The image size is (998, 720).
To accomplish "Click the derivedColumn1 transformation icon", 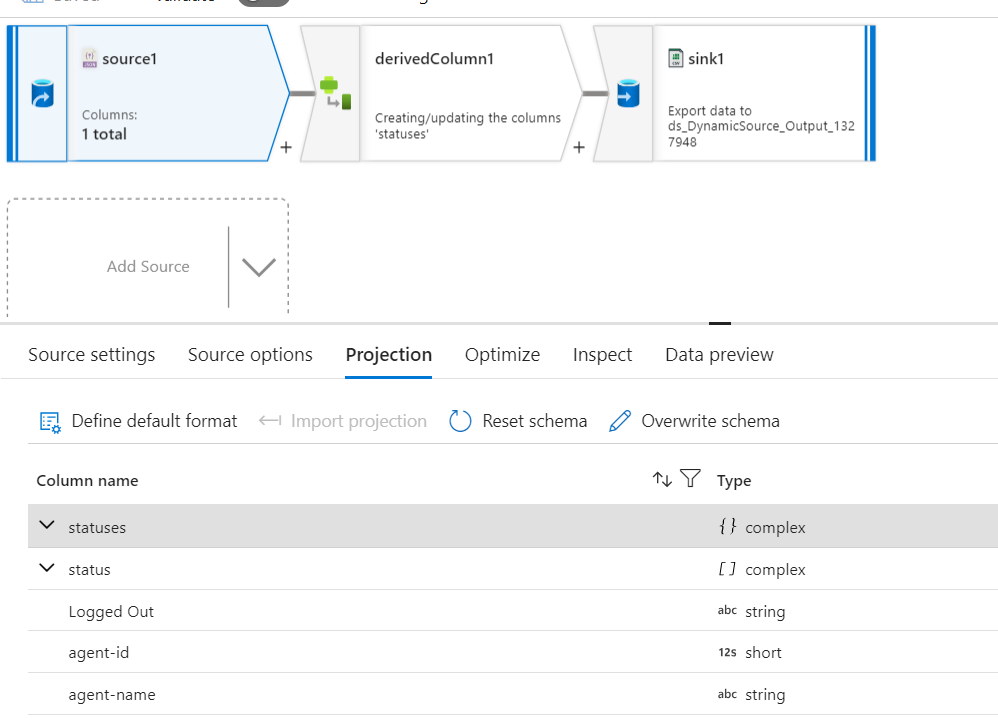I will click(x=333, y=93).
